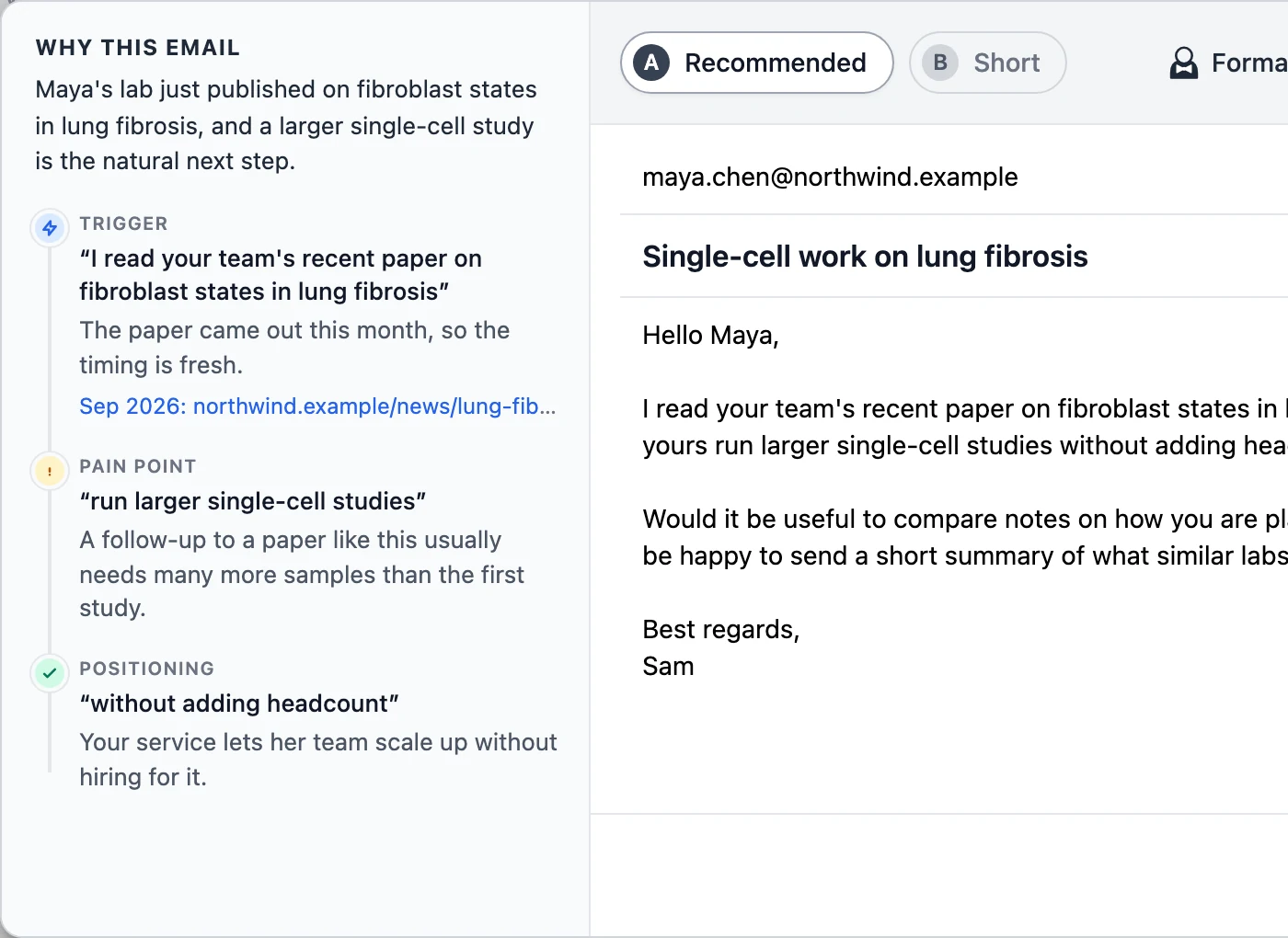Click the "POSITIONING" section label
Screen dimensions: 1288x938
pyautogui.click(x=147, y=669)
